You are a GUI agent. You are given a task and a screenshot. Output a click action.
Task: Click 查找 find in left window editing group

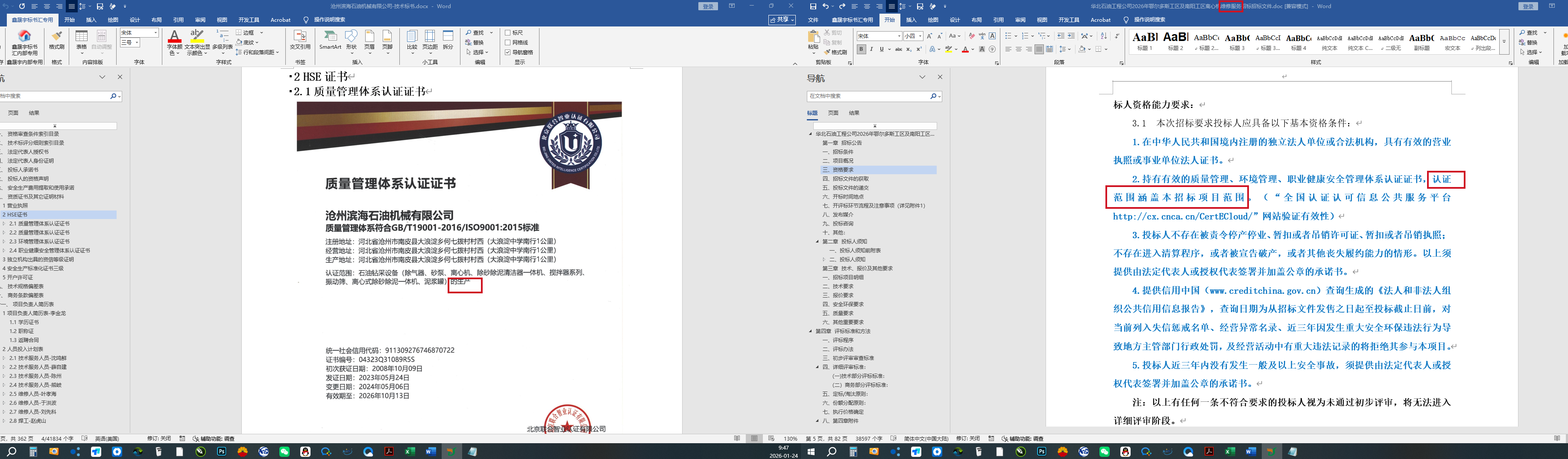coord(474,33)
